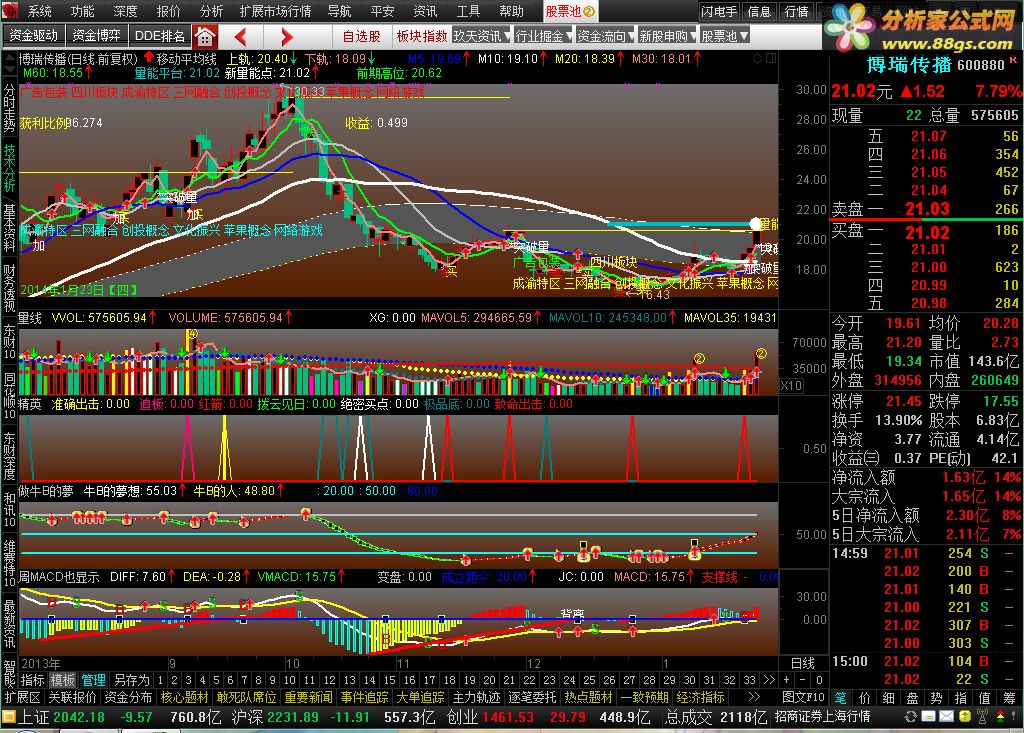1024x733 pixels.
Task: Open the 分析 menu
Action: (x=211, y=11)
